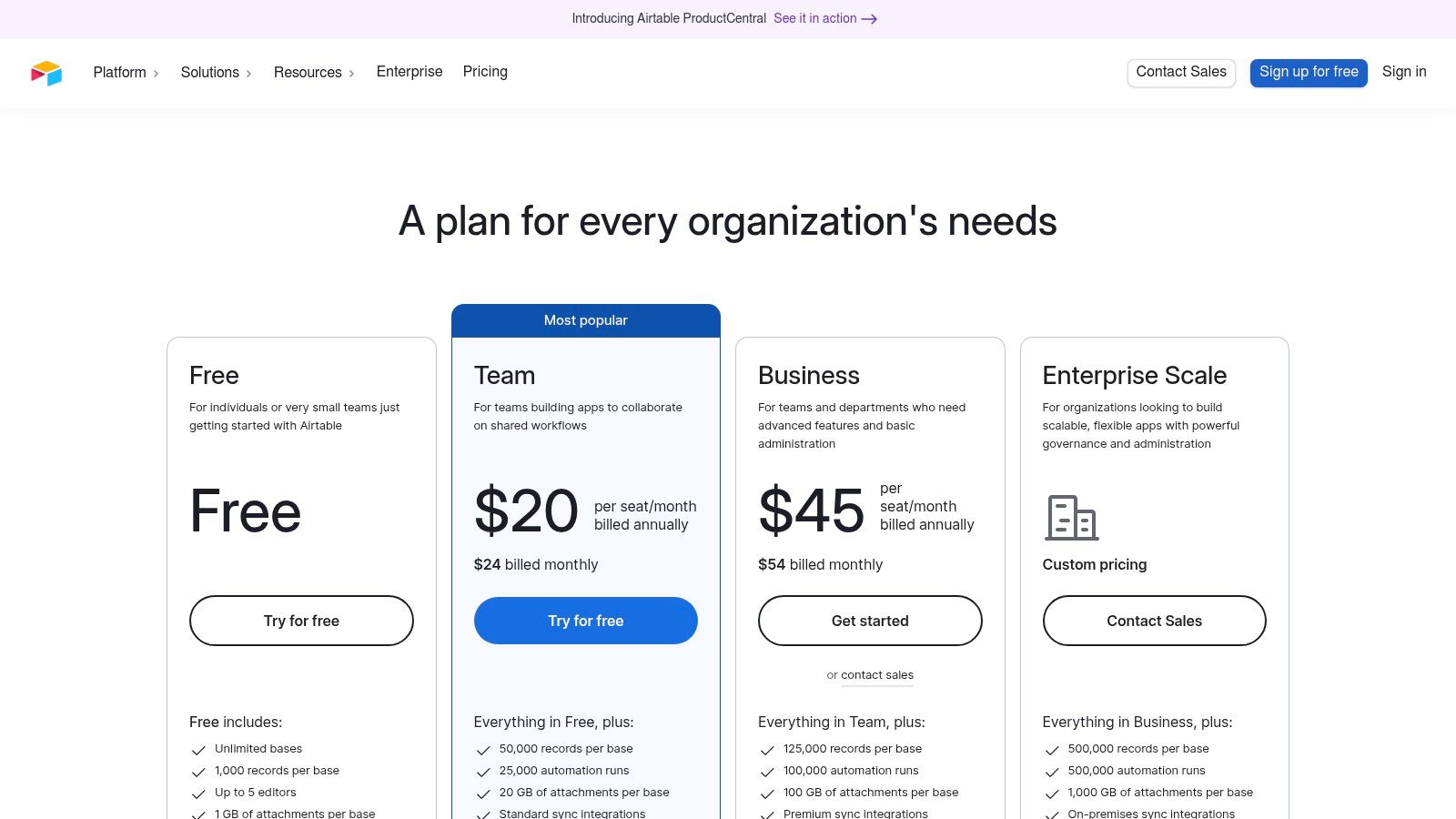
Task: Click the $45 price on Business plan
Action: click(x=811, y=511)
